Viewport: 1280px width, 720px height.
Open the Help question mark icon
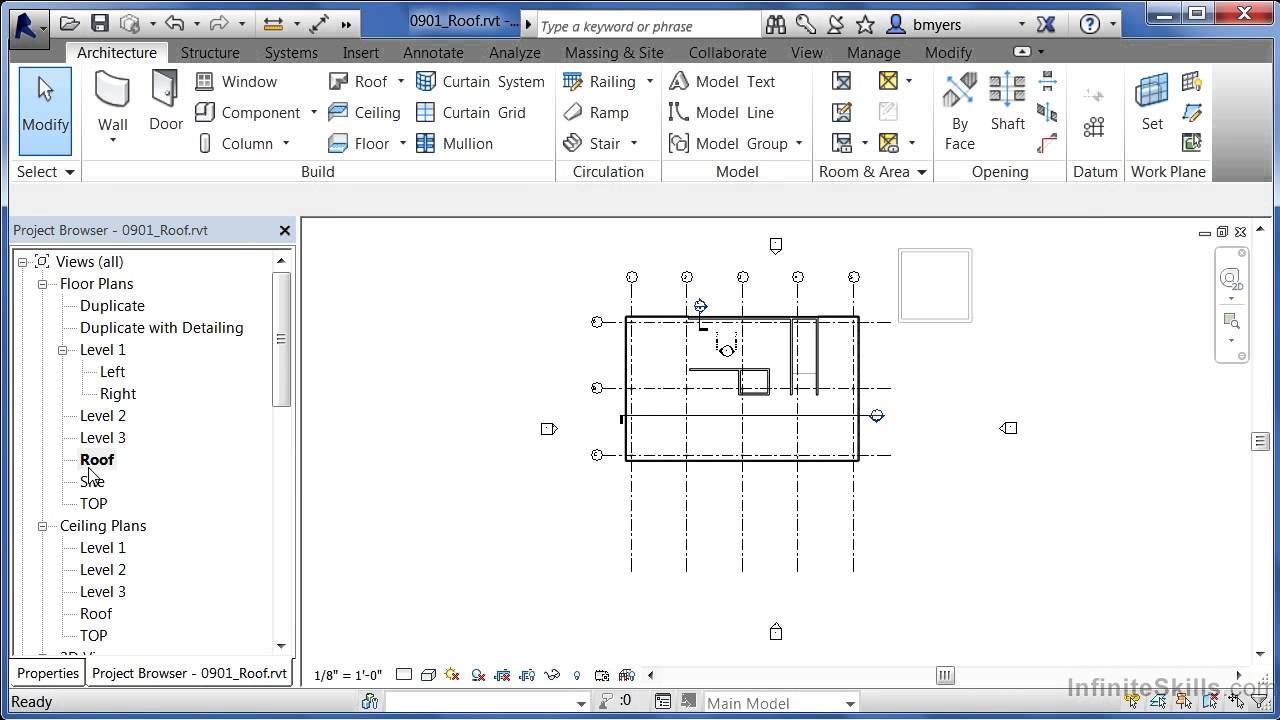1090,24
